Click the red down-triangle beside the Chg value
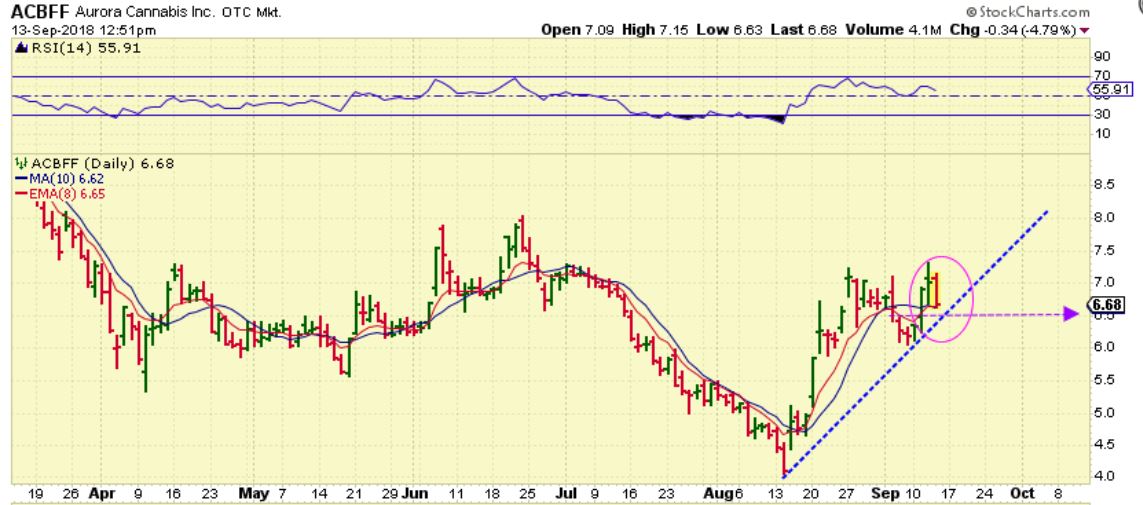 pyautogui.click(x=1085, y=31)
